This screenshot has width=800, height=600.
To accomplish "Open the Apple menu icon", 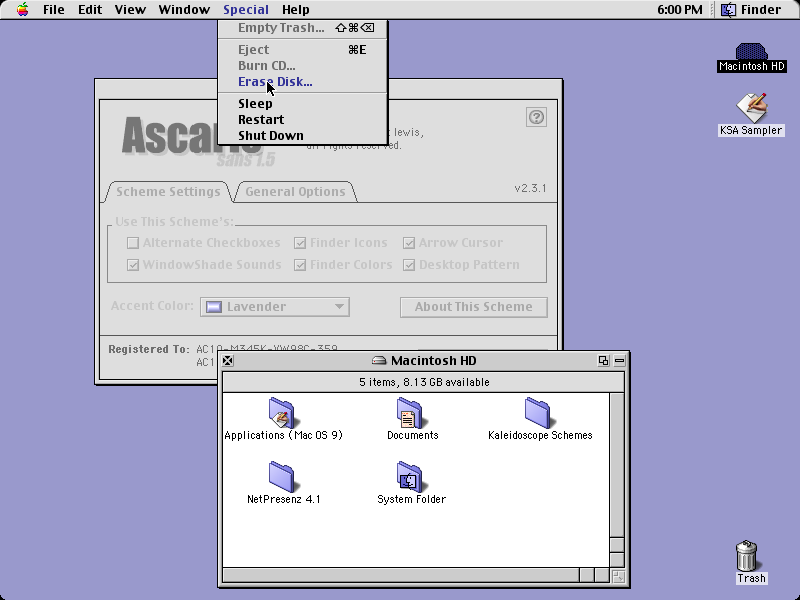I will (x=22, y=9).
